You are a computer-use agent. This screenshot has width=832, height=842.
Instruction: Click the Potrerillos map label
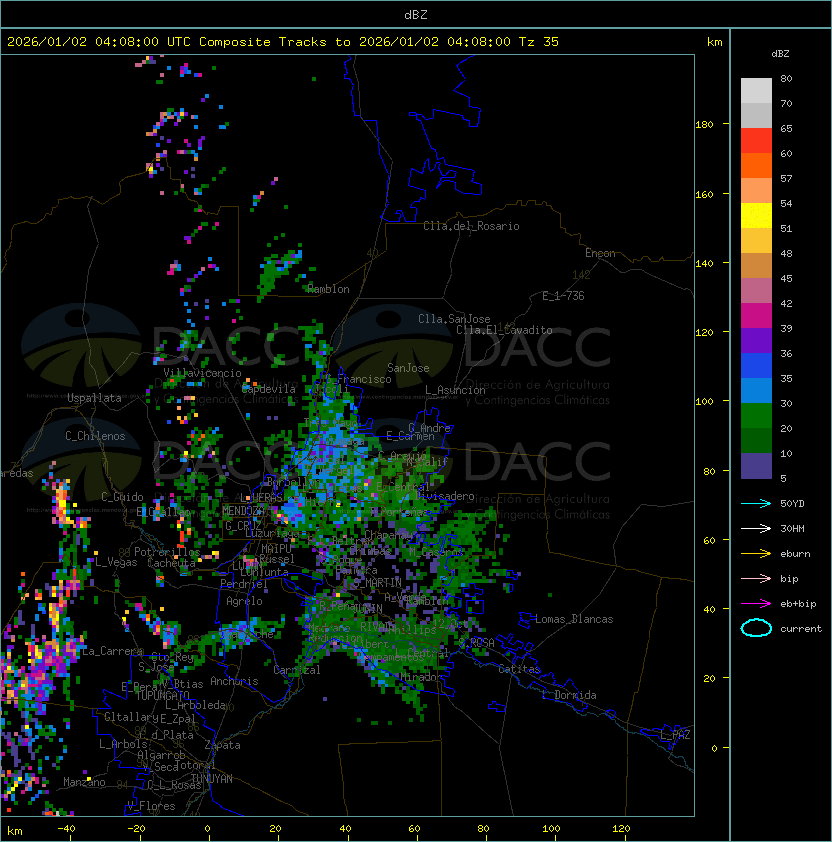pos(167,552)
